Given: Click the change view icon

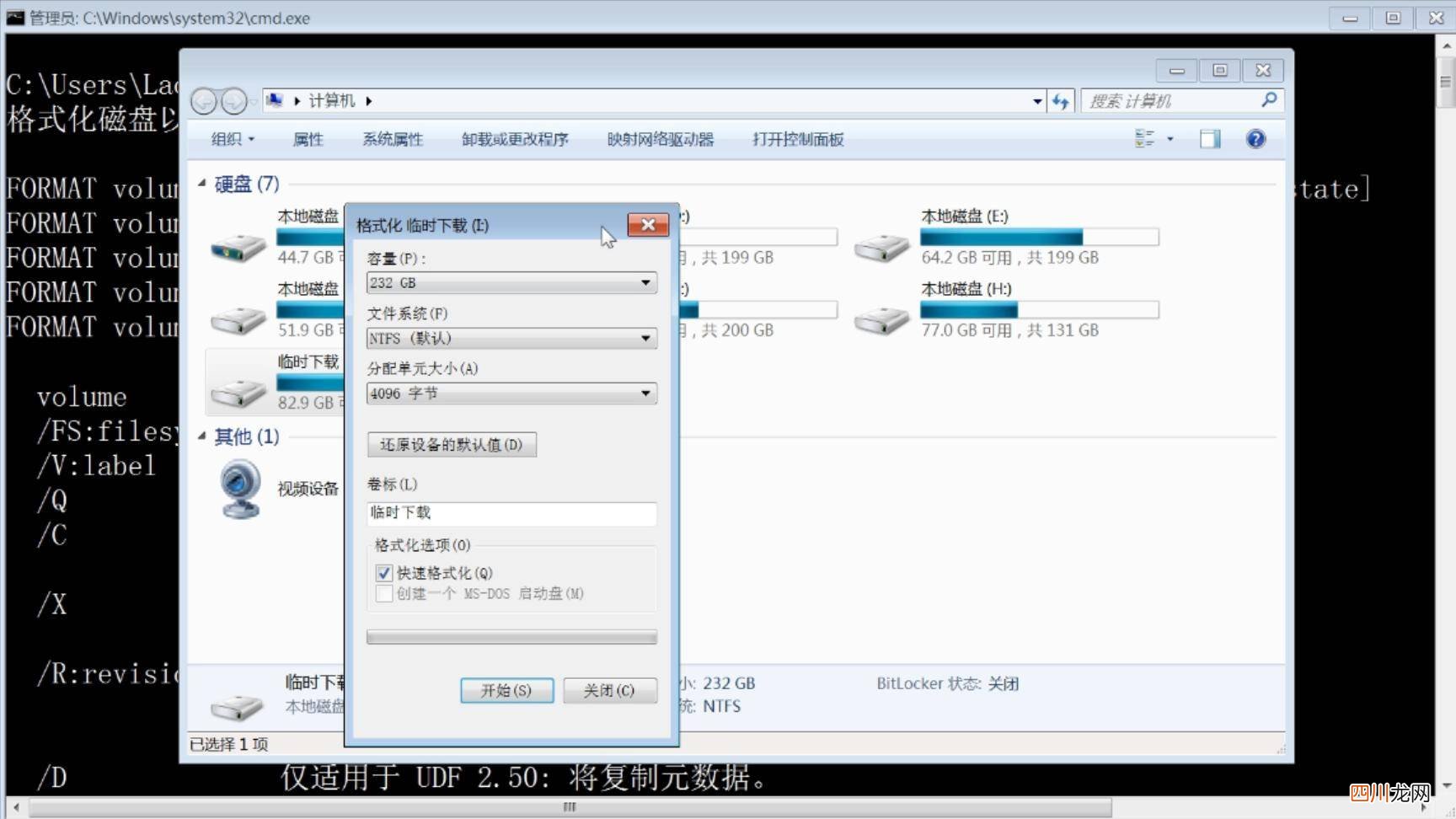Looking at the screenshot, I should tap(1144, 139).
